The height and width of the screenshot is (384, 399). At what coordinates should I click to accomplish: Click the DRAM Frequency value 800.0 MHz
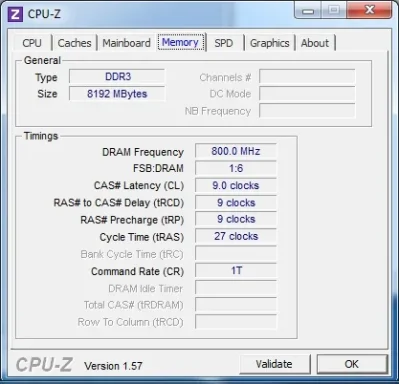click(x=236, y=151)
